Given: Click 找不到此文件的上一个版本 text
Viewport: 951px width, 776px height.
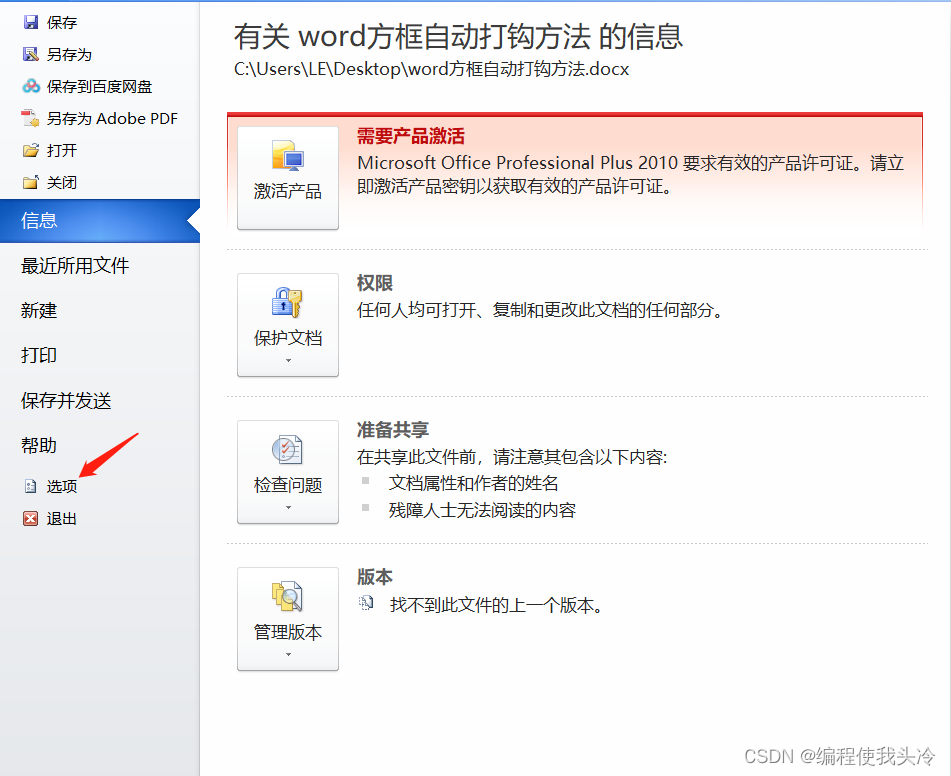Looking at the screenshot, I should coord(497,605).
